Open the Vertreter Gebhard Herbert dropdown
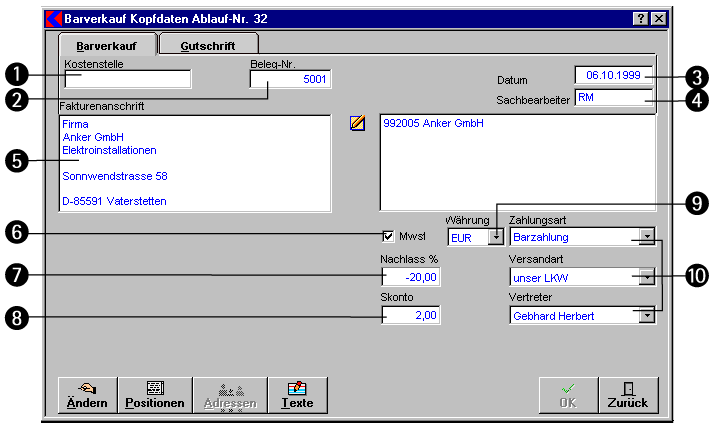 [x=647, y=316]
